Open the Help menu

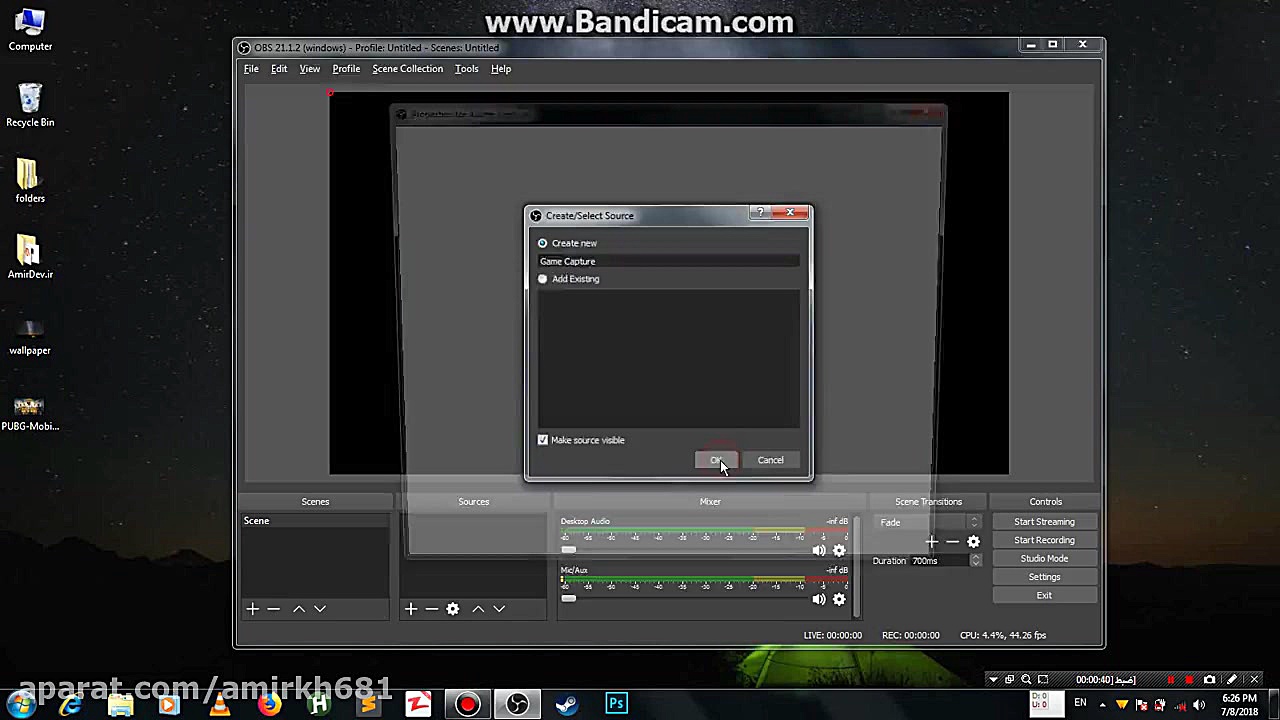[501, 69]
